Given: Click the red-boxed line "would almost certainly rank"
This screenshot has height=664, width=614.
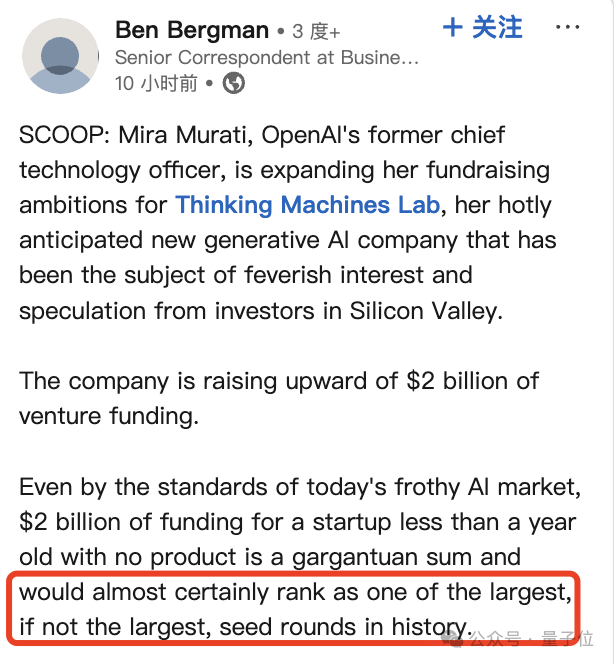Looking at the screenshot, I should pyautogui.click(x=295, y=592).
